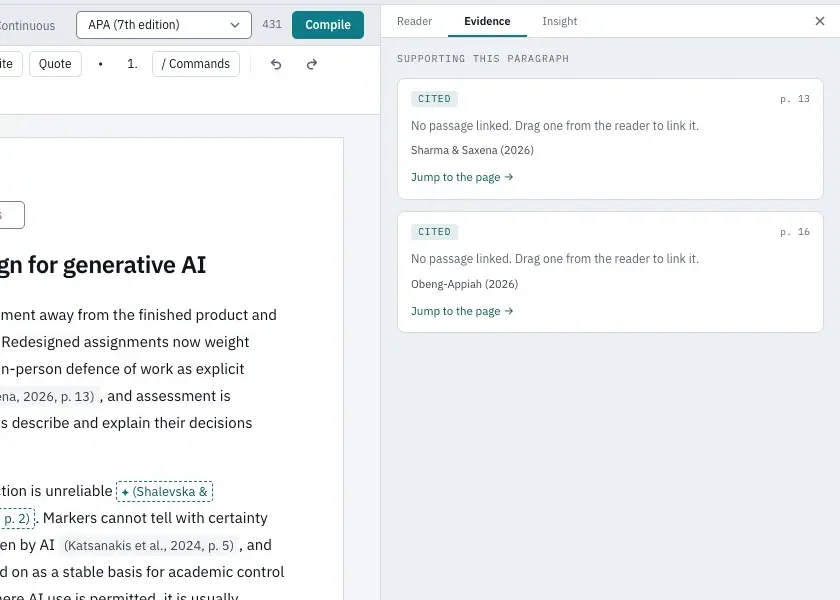Click the suggested Shalevska citation chip

pos(165,492)
